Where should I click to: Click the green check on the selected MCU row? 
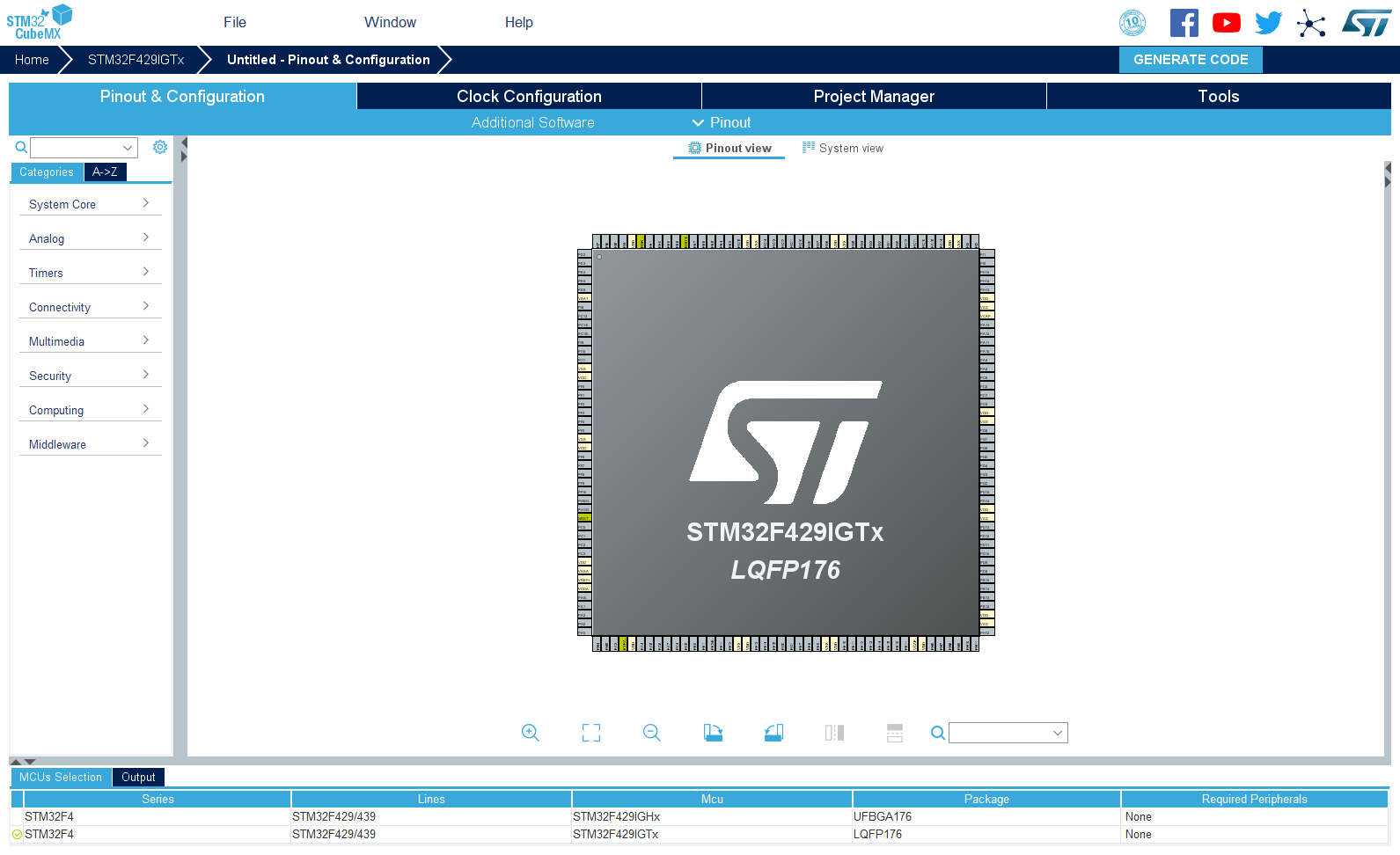point(17,835)
